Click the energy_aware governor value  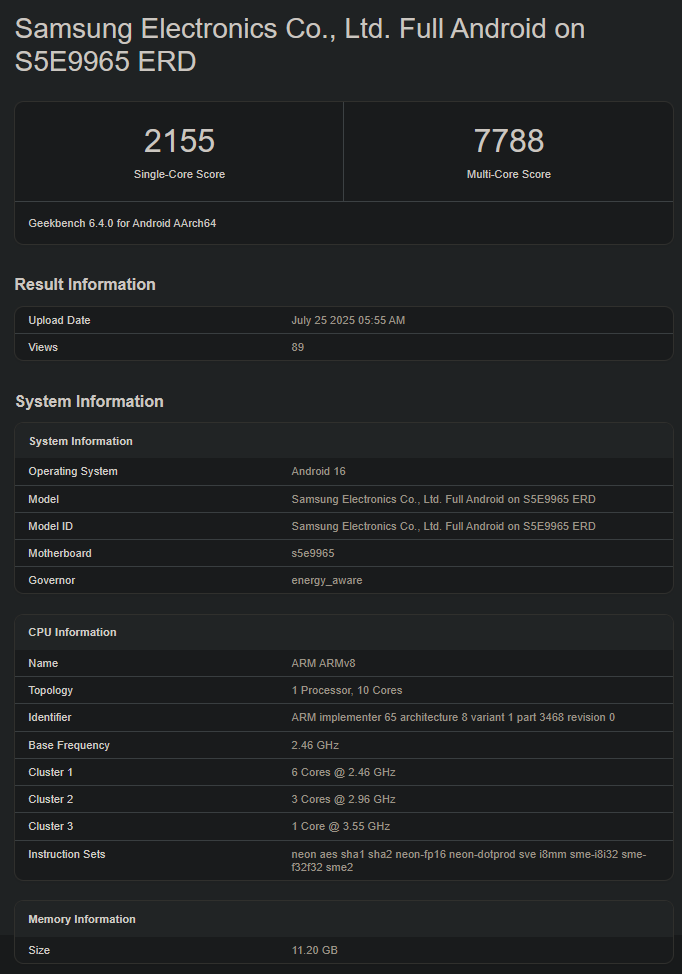327,580
